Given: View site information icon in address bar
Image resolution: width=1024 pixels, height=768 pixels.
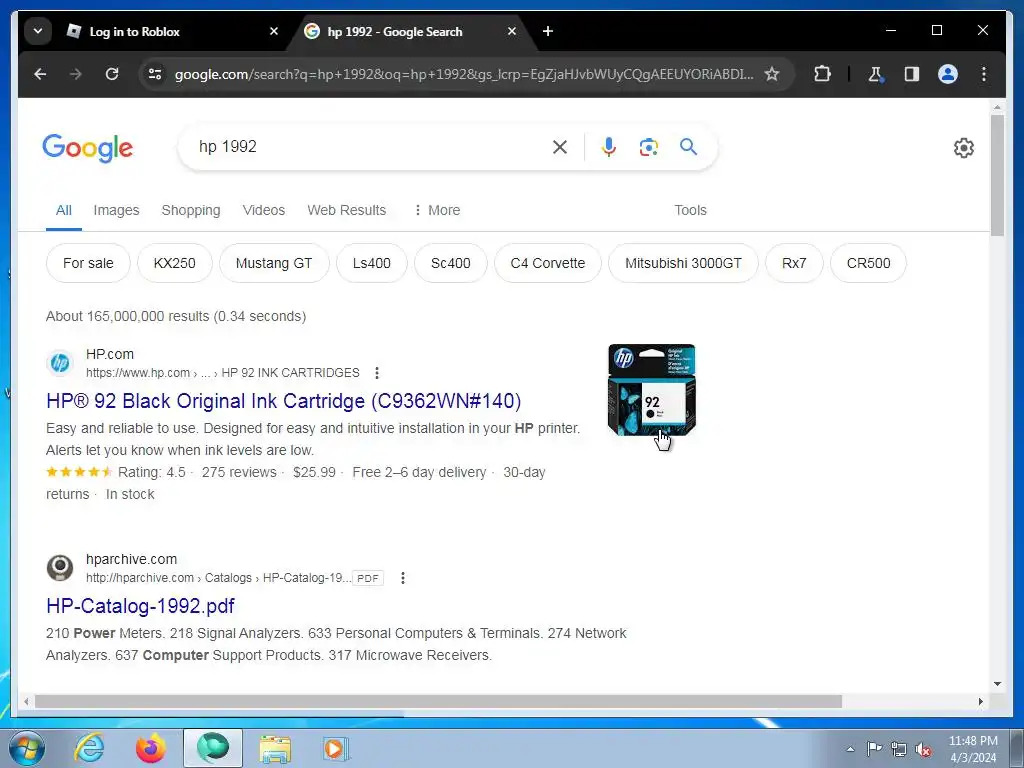Looking at the screenshot, I should 155,74.
